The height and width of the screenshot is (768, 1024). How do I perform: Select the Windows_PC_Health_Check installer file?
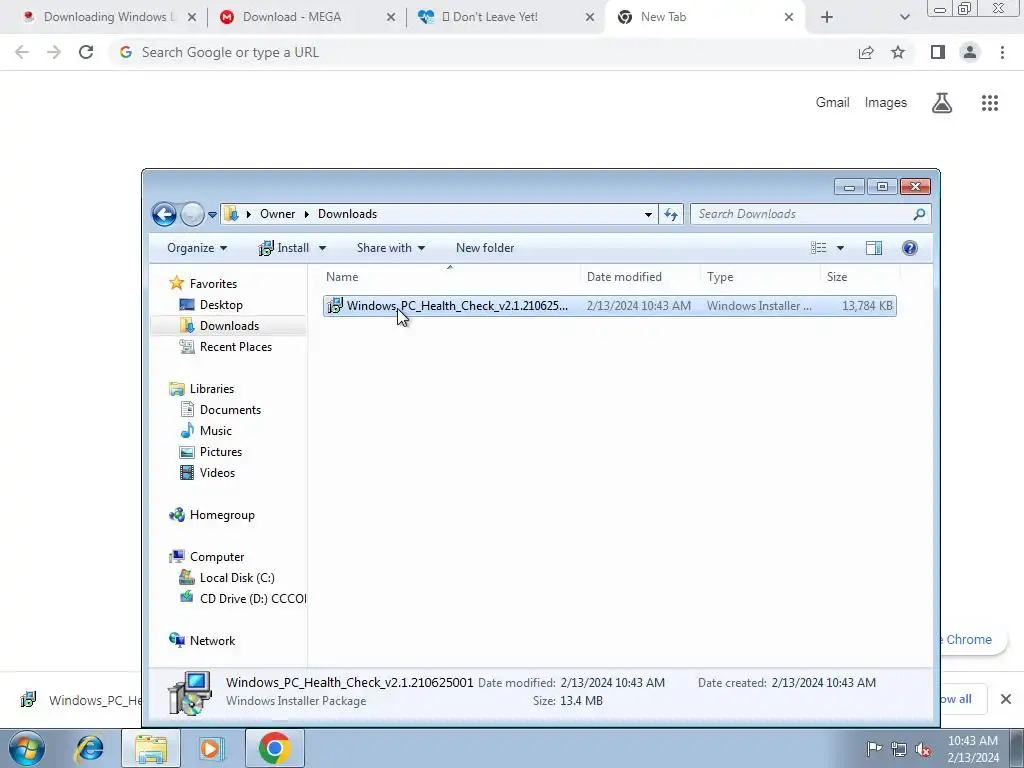609,306
